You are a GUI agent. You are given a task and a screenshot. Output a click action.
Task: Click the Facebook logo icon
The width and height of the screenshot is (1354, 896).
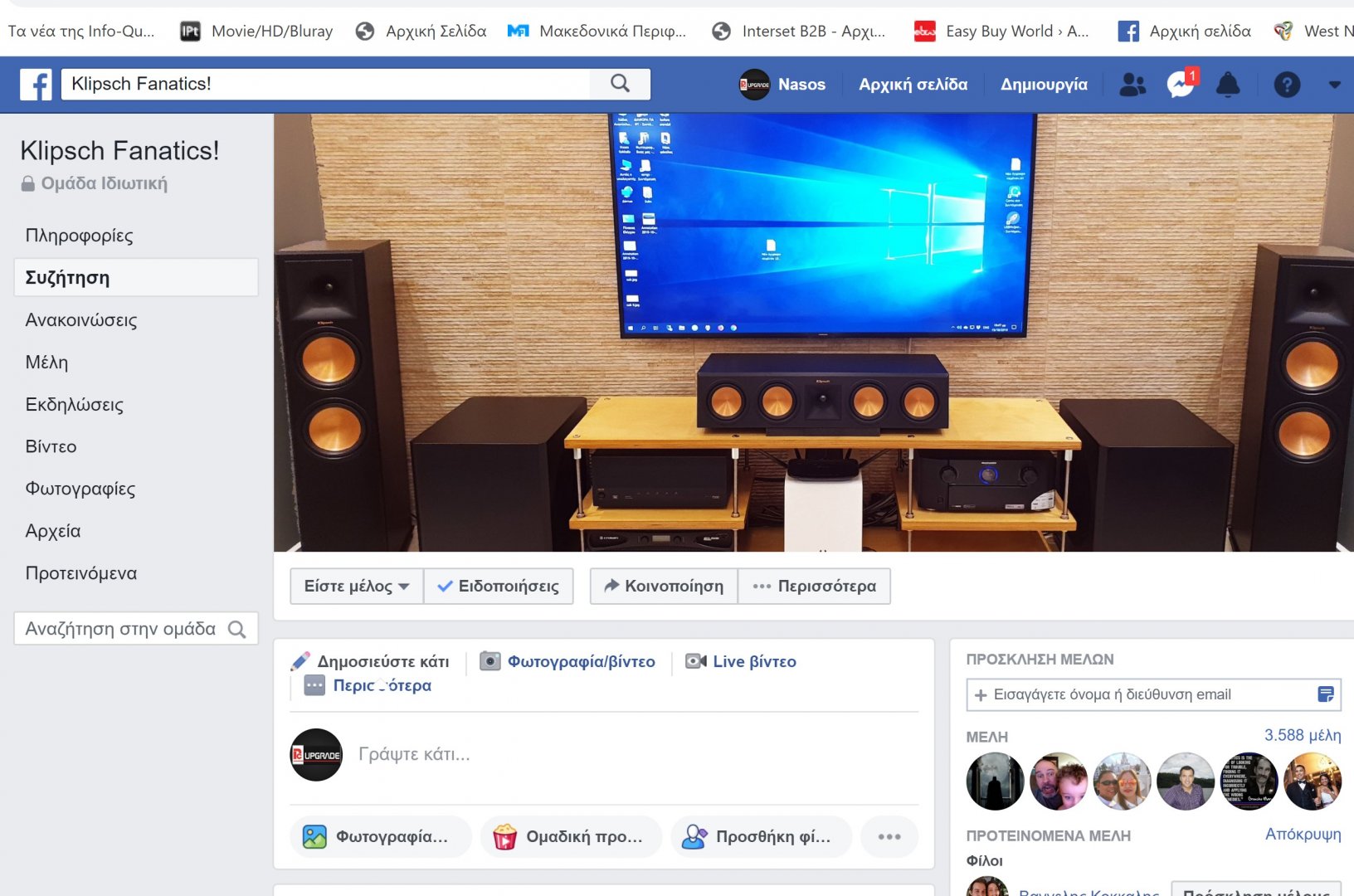(x=36, y=85)
